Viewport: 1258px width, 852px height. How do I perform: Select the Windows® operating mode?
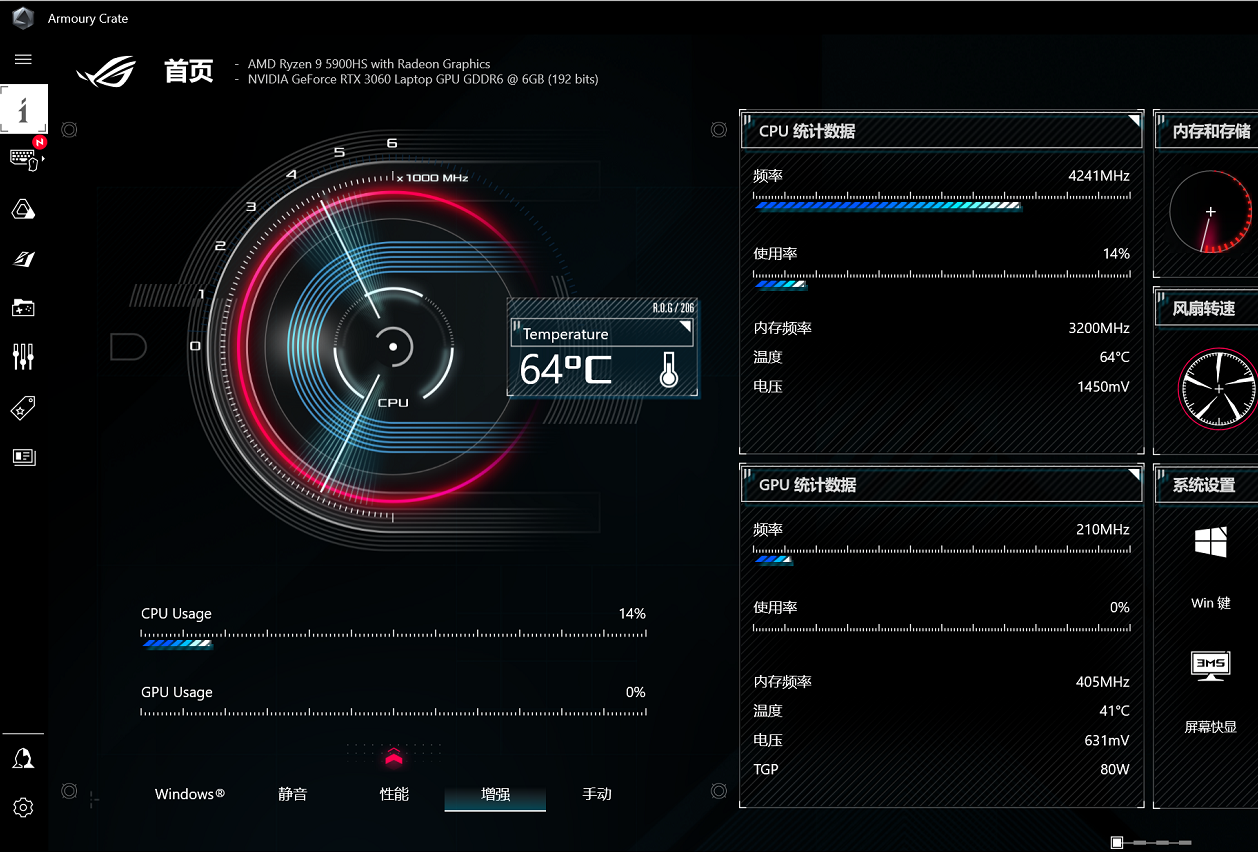tap(189, 794)
